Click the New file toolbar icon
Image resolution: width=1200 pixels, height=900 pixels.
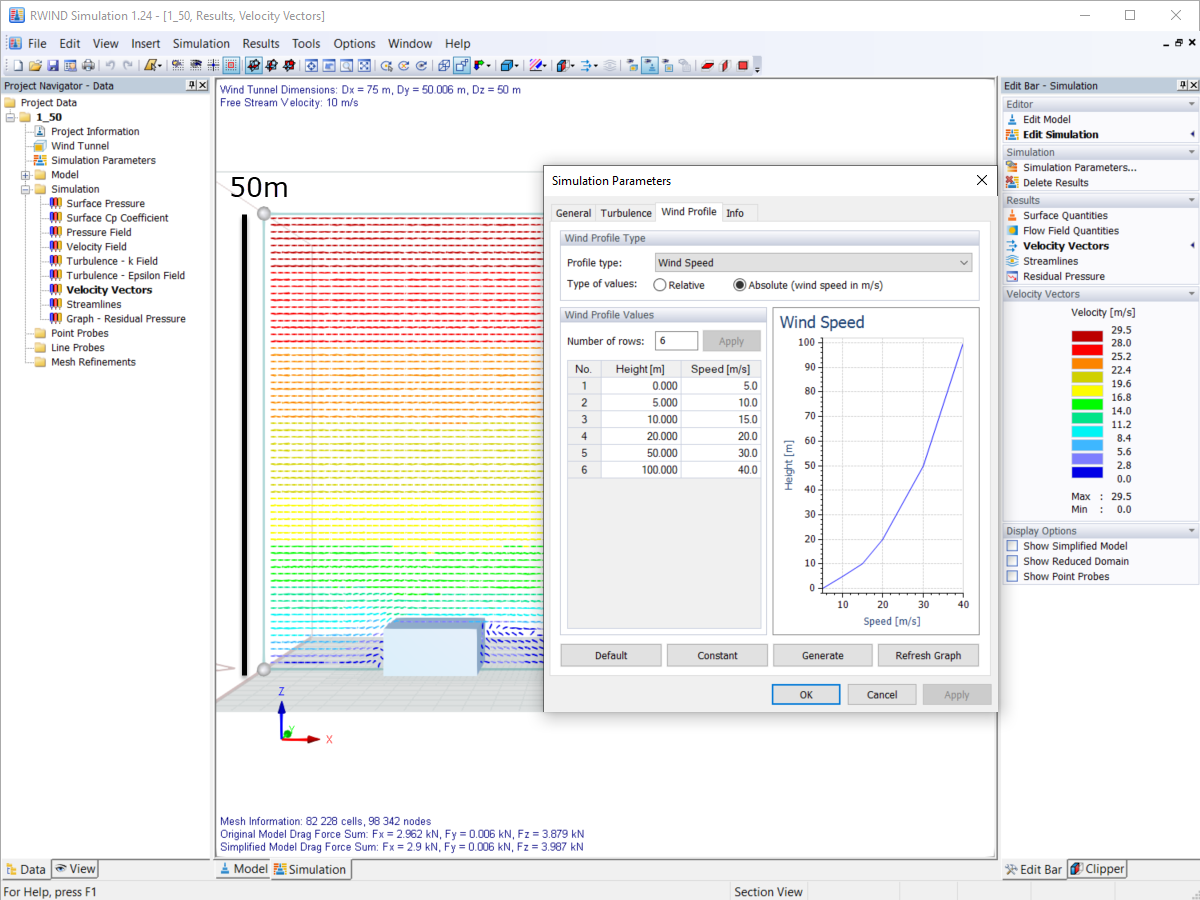(x=18, y=66)
